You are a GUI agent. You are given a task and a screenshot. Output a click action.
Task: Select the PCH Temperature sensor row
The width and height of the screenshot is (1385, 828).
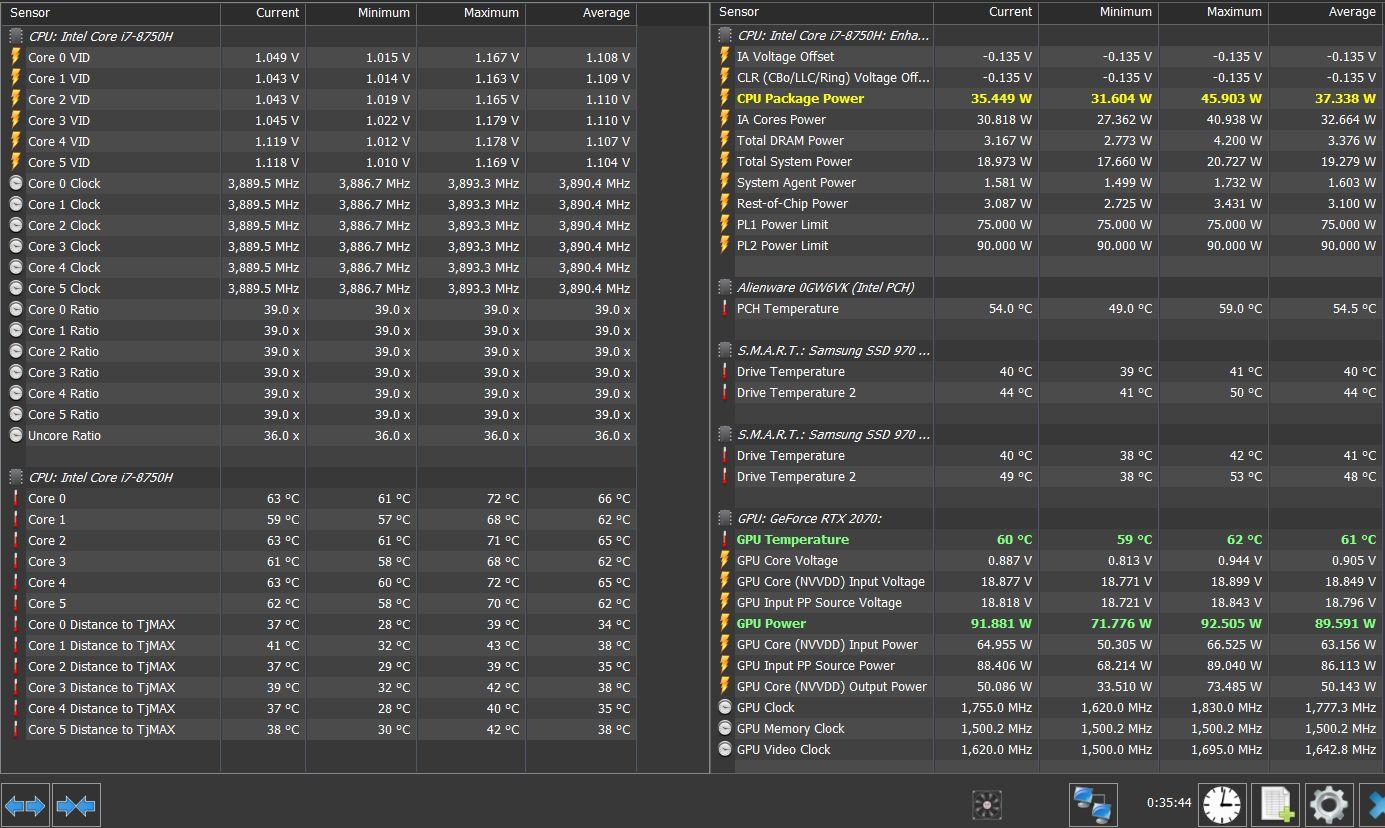(787, 309)
